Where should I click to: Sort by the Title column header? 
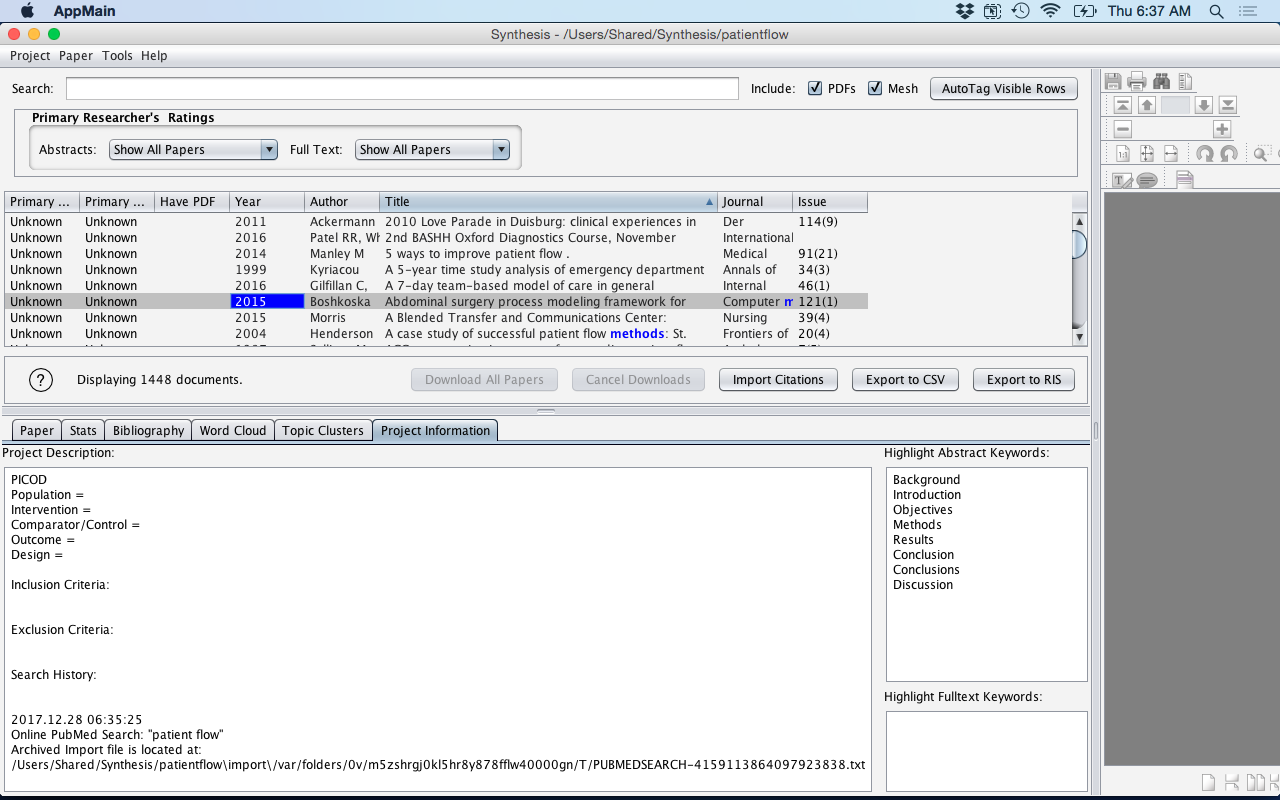548,202
